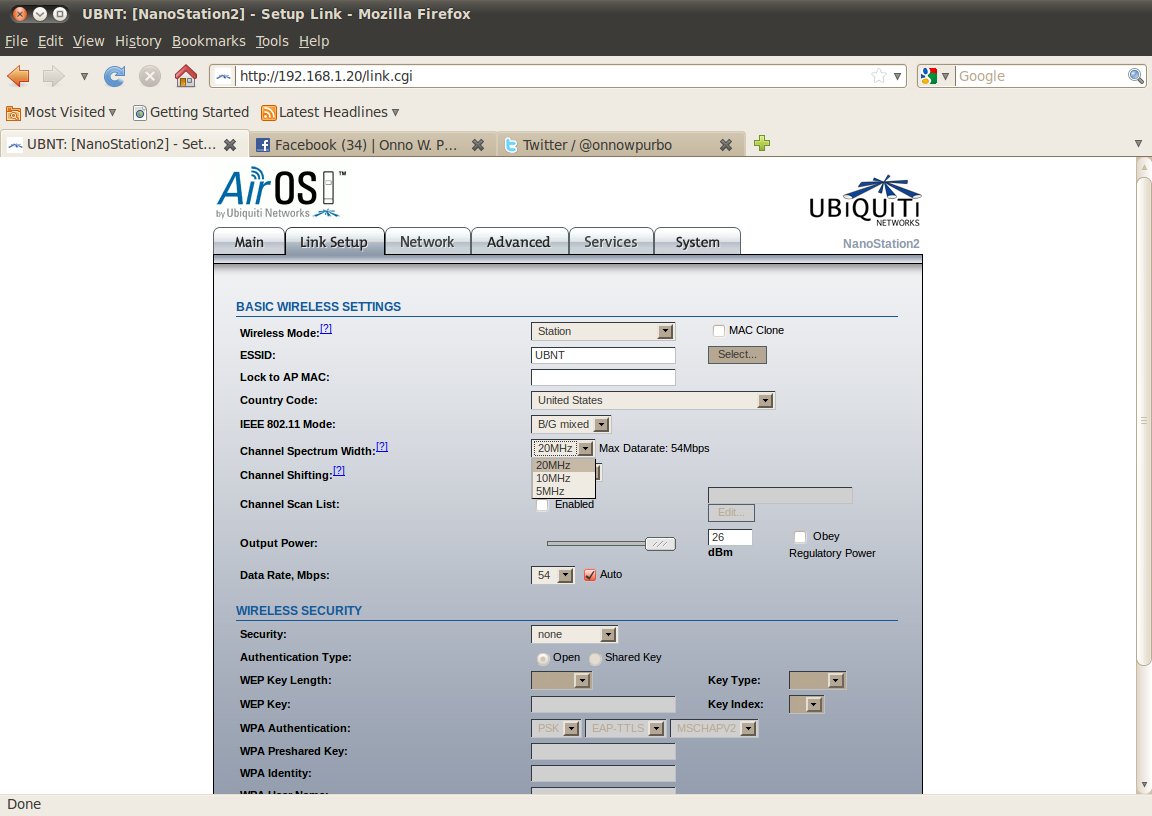Choose the 10MHz option from the list
This screenshot has width=1152, height=816.
553,478
